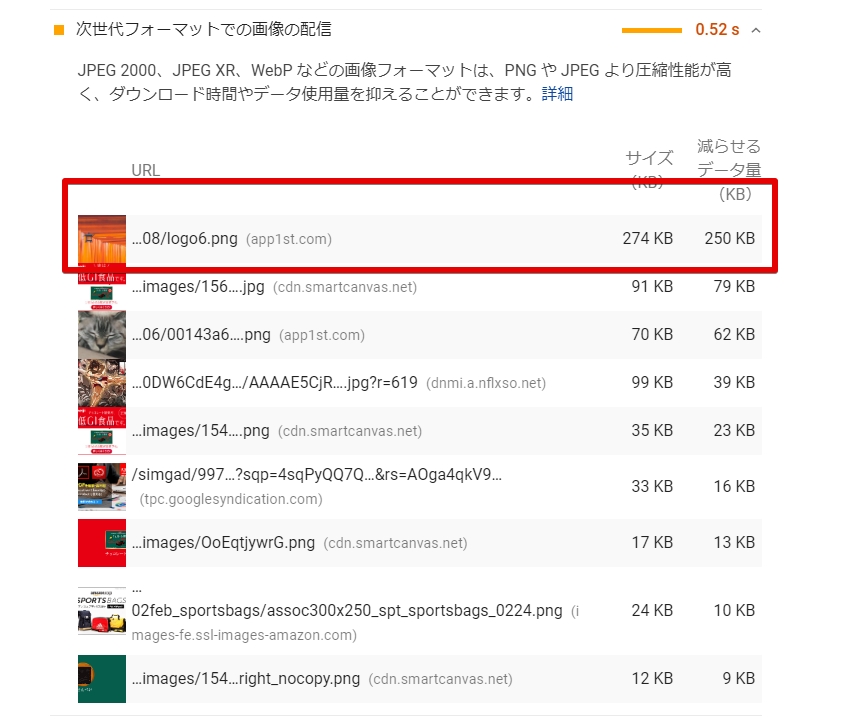Open the AAAAE5CjR jpg?r=619 URL

point(275,382)
